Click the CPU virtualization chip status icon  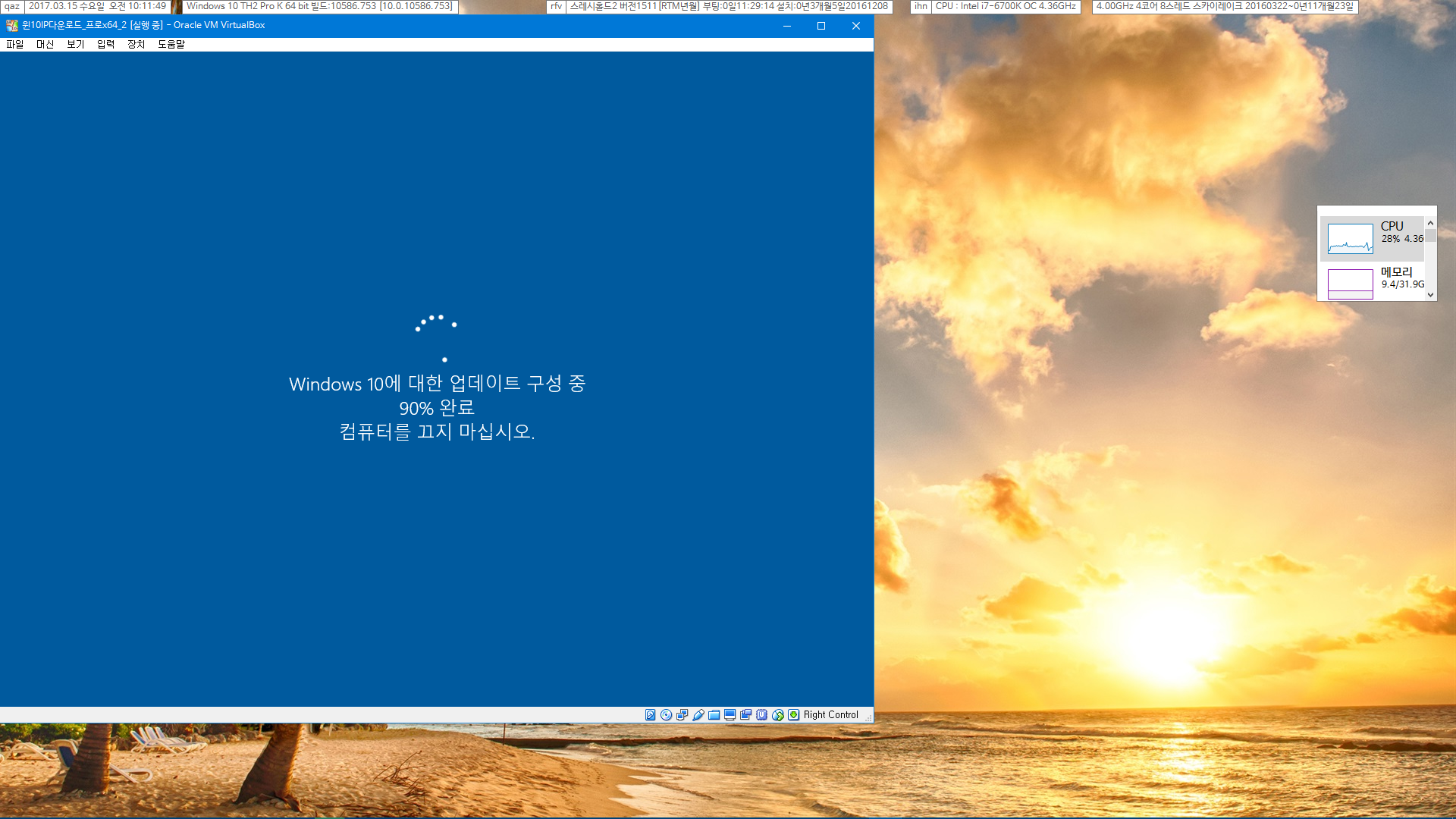(x=761, y=715)
